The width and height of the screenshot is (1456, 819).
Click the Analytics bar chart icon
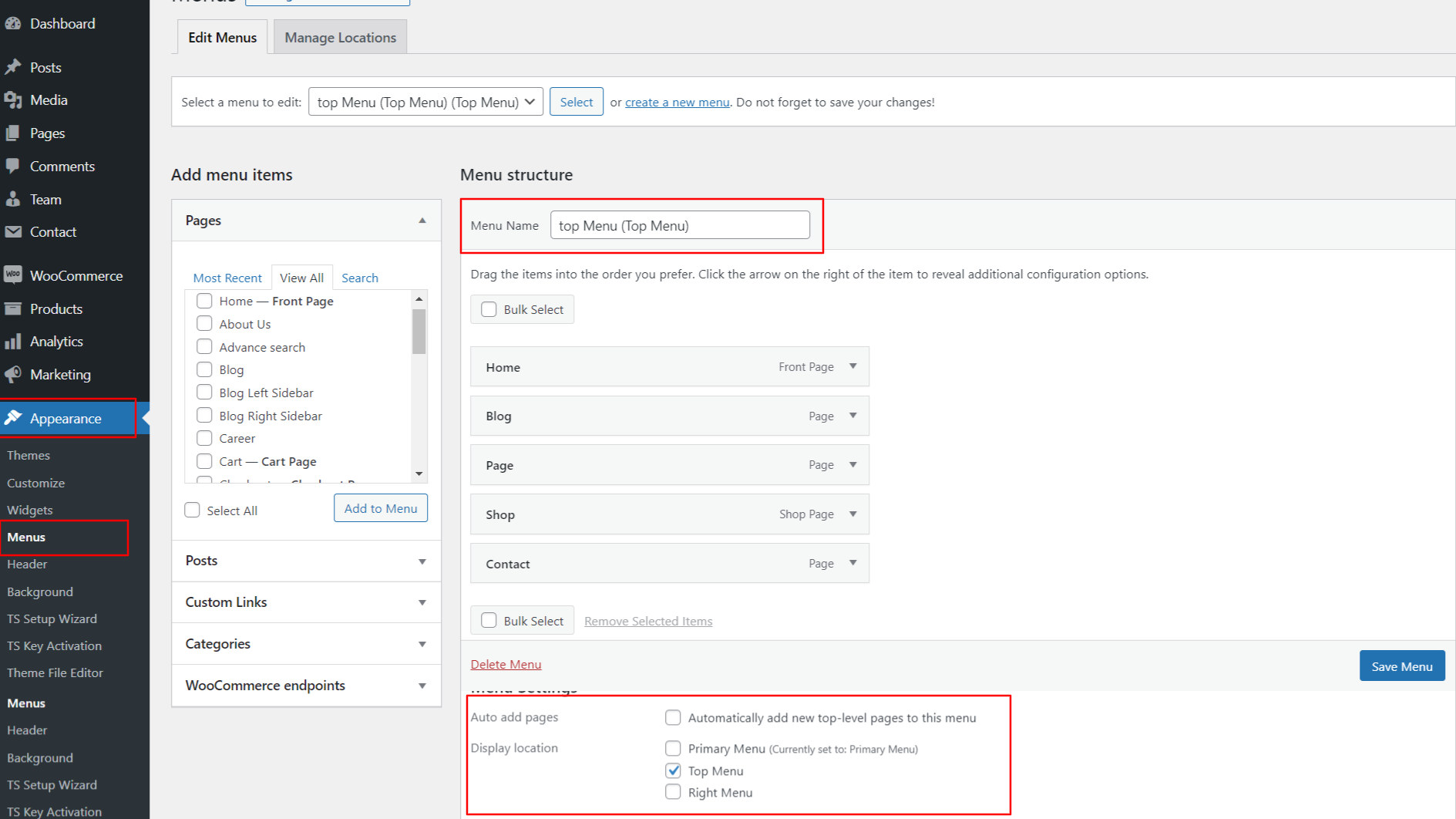pyautogui.click(x=13, y=342)
